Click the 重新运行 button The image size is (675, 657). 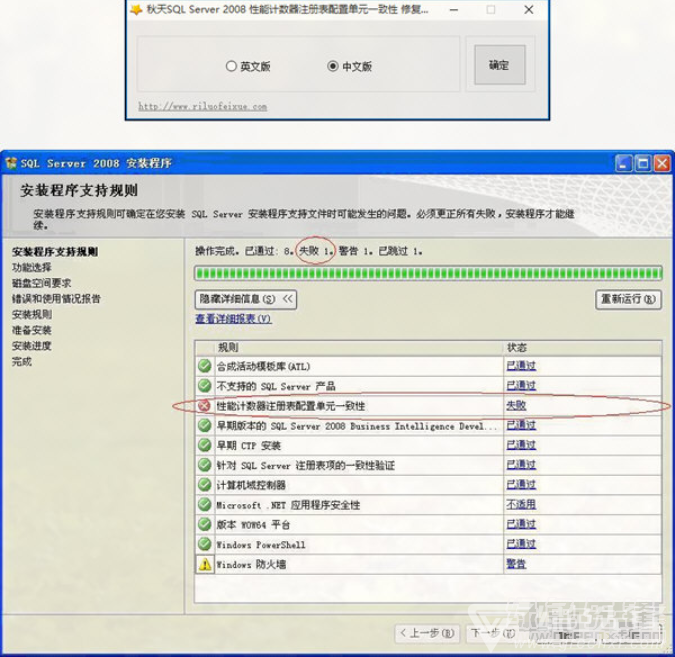(x=629, y=299)
